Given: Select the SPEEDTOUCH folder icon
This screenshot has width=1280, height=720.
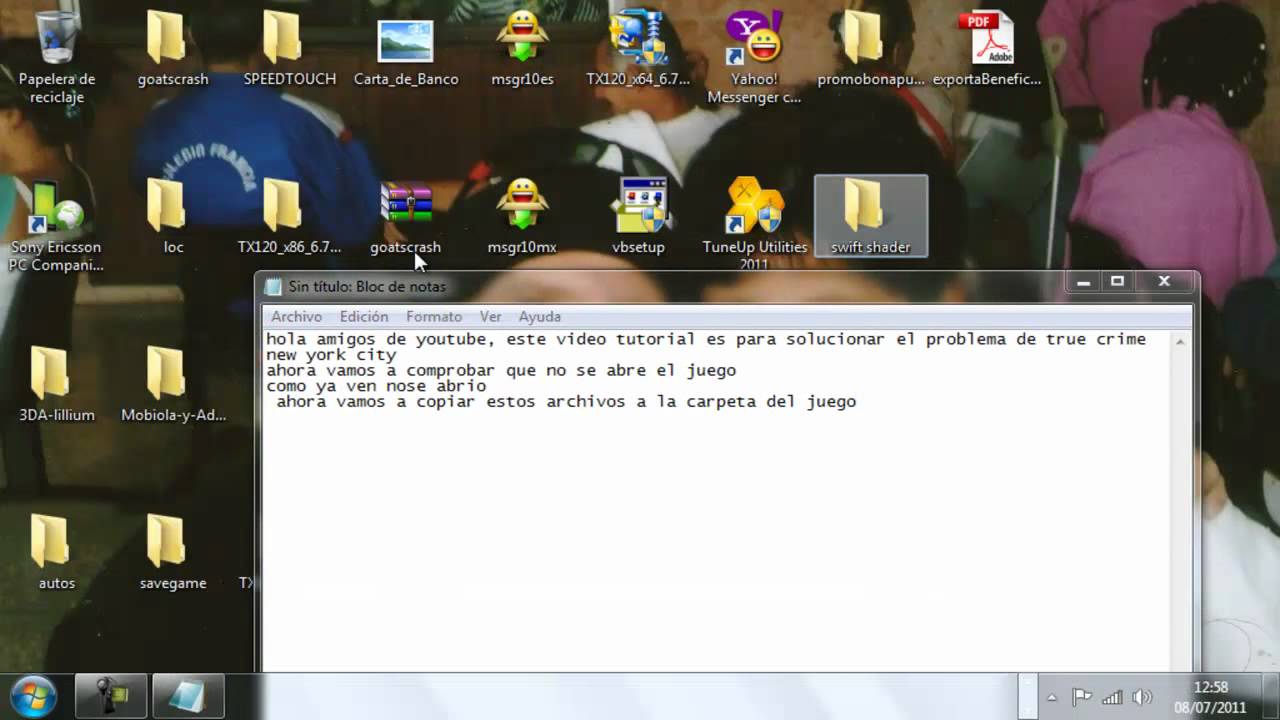Looking at the screenshot, I should 289,48.
